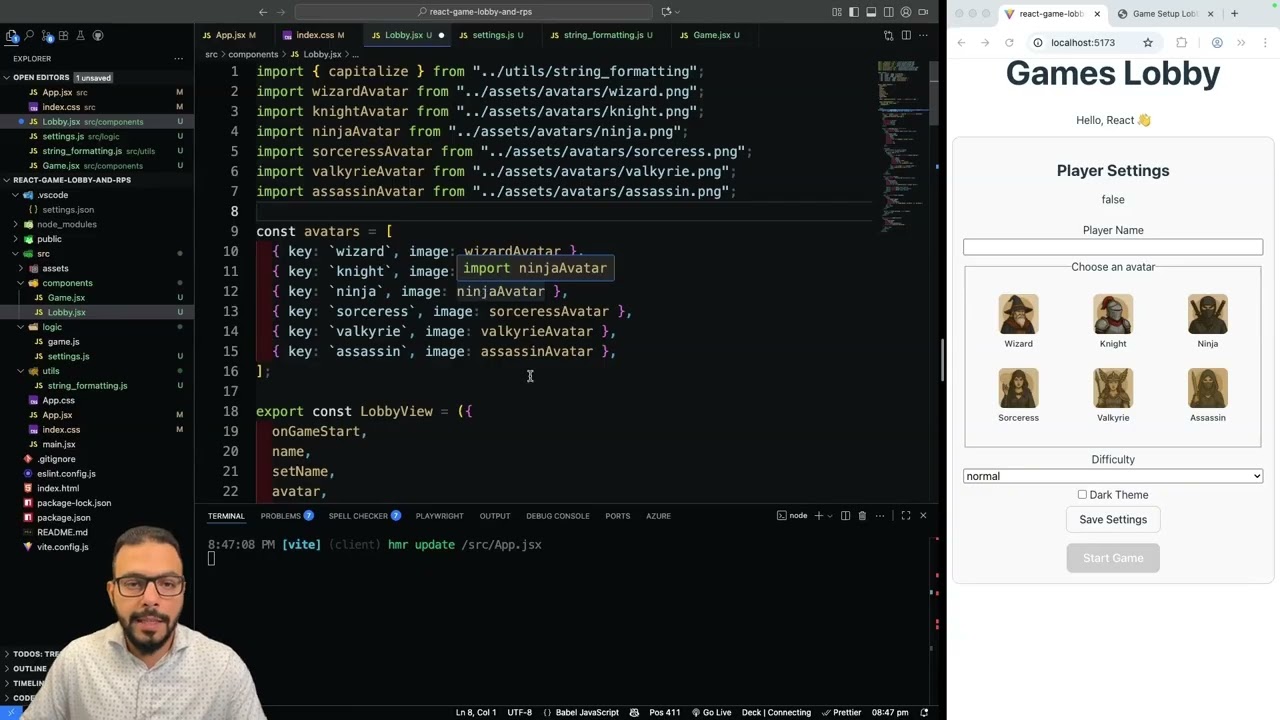Choose the Ninja avatar
Image resolution: width=1280 pixels, height=720 pixels.
(x=1207, y=316)
